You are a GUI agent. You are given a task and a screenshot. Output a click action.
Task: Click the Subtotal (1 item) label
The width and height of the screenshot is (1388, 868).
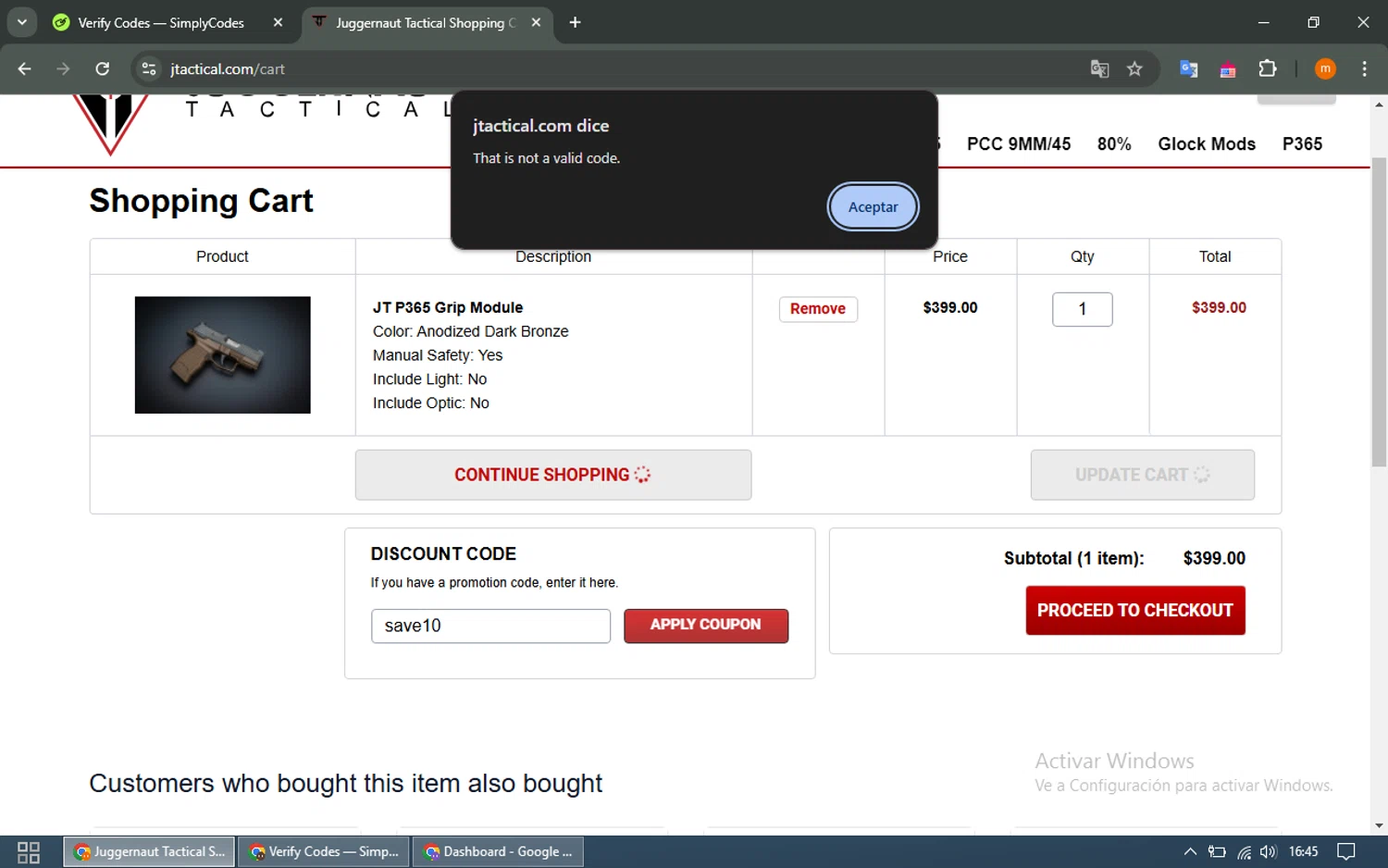click(1073, 558)
